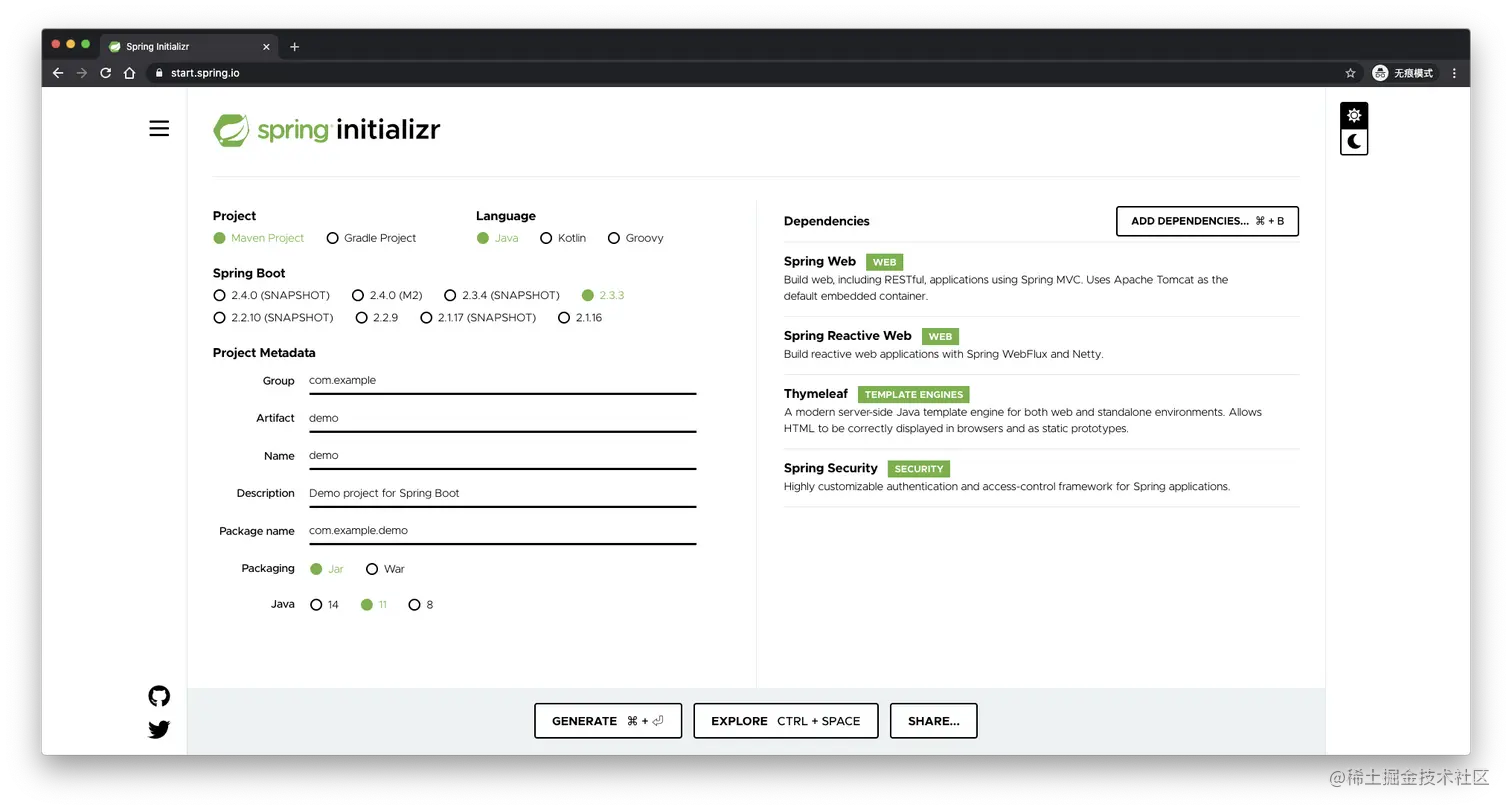Choose Kotlin as the language
Image resolution: width=1512 pixels, height=810 pixels.
pyautogui.click(x=563, y=238)
